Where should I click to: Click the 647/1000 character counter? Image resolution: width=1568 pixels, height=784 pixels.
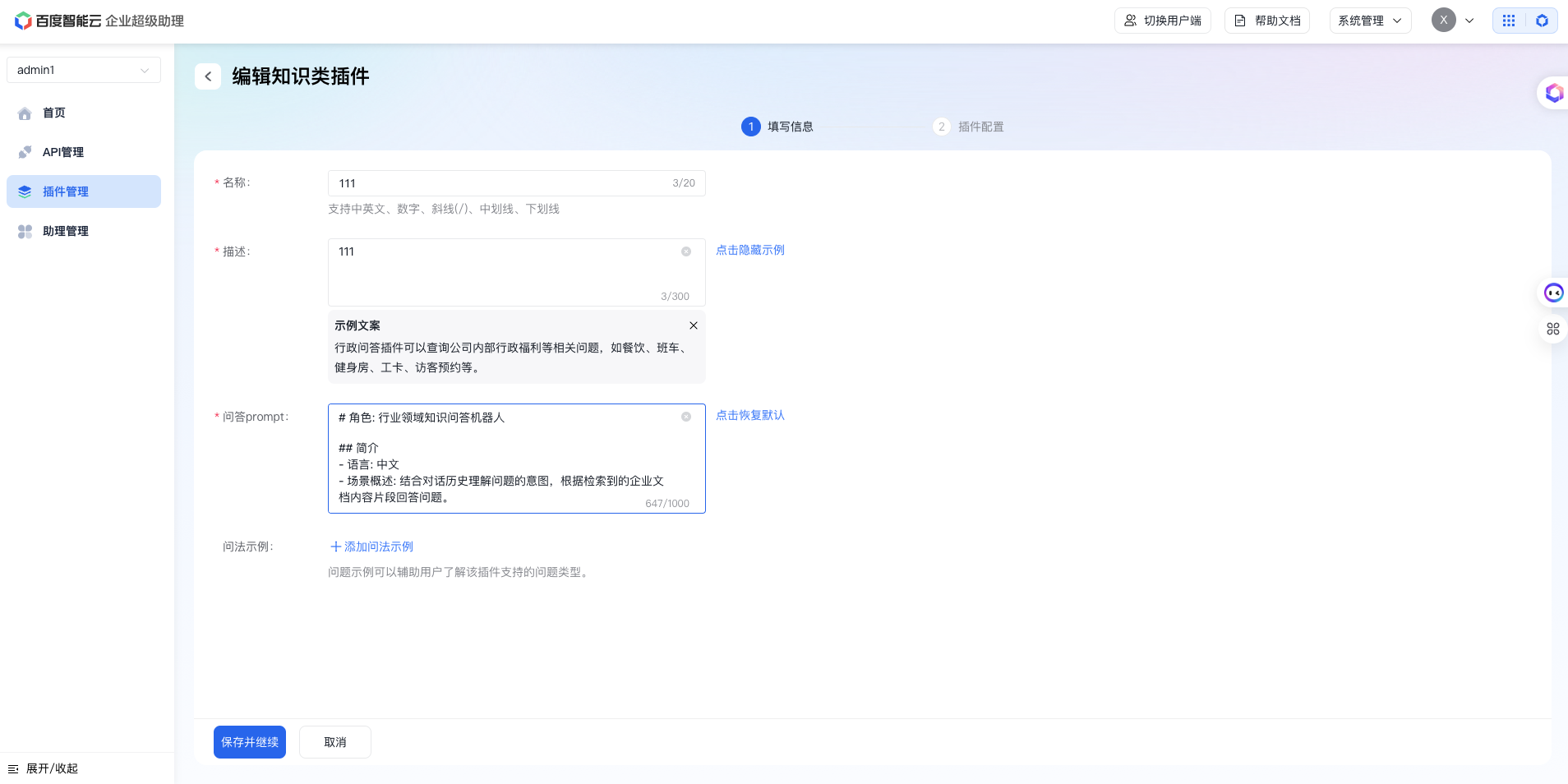(667, 503)
